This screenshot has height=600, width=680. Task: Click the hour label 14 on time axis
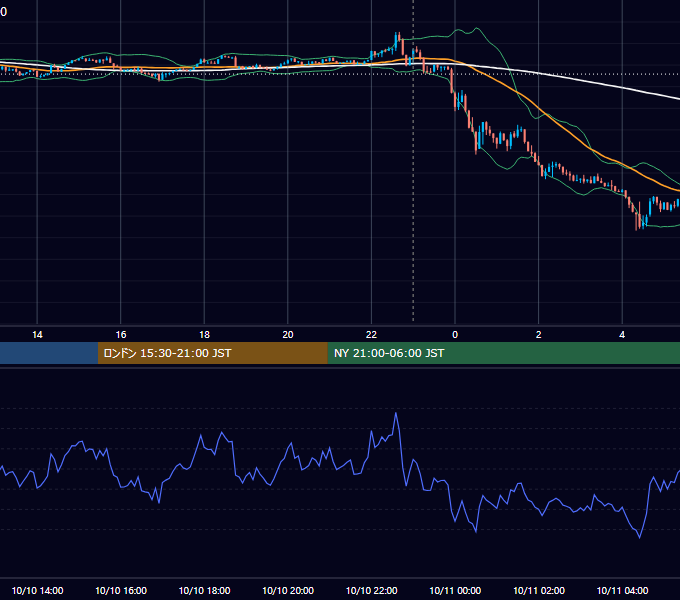click(37, 335)
